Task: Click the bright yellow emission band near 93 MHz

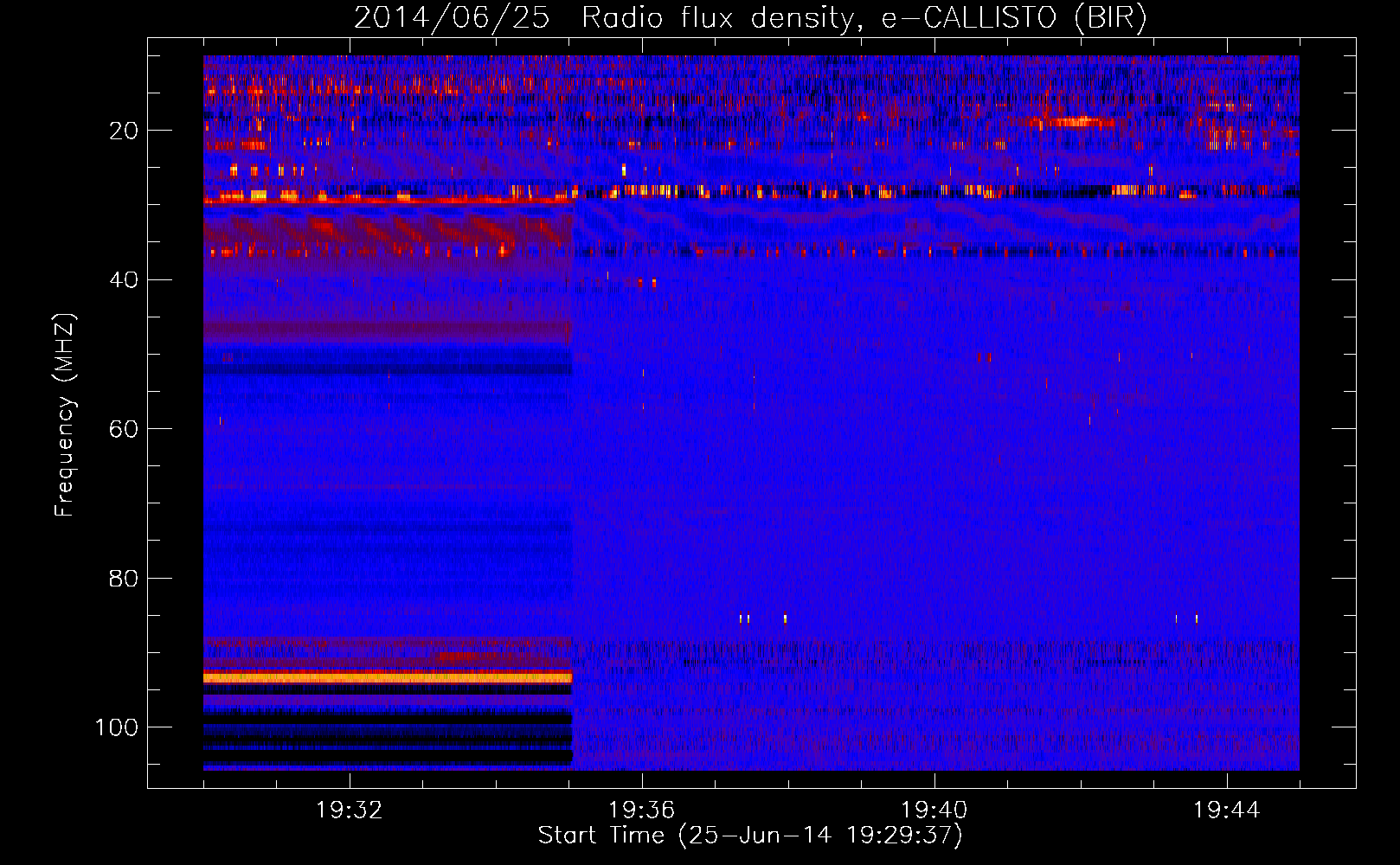Action: tap(388, 677)
